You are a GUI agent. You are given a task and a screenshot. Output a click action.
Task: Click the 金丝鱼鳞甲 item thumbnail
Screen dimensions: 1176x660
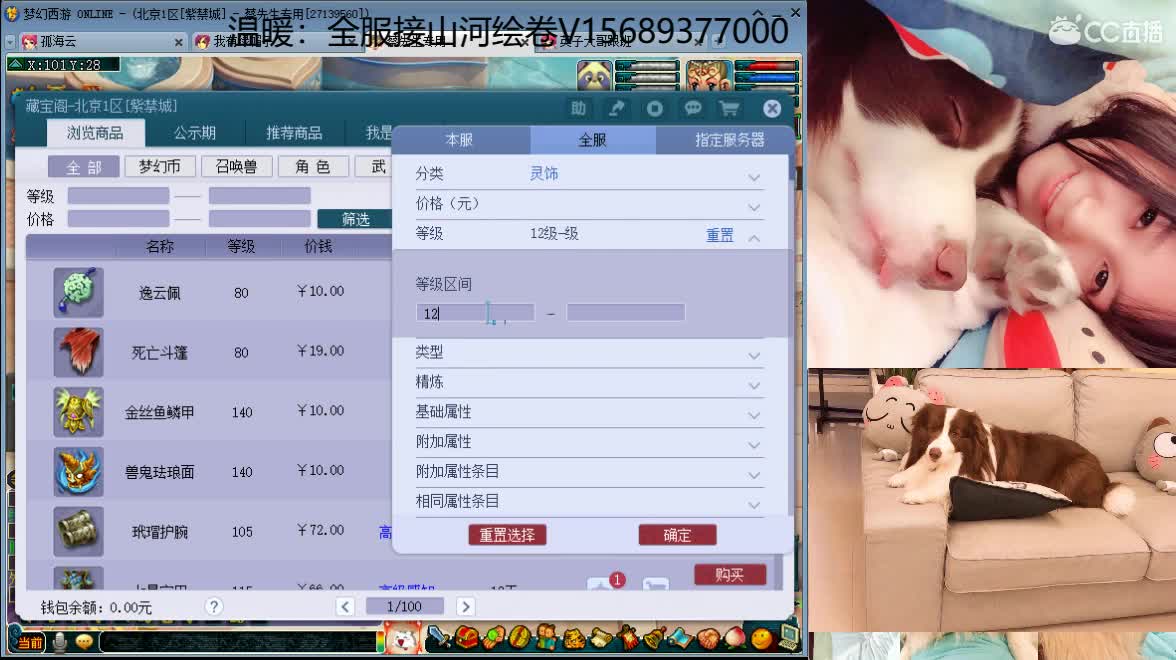(x=79, y=412)
